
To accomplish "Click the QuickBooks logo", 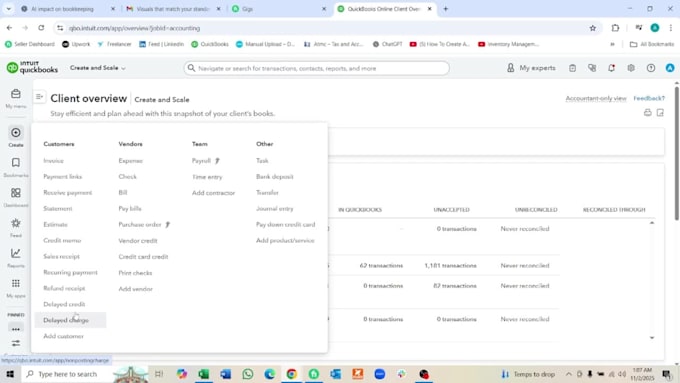I will pyautogui.click(x=32, y=68).
